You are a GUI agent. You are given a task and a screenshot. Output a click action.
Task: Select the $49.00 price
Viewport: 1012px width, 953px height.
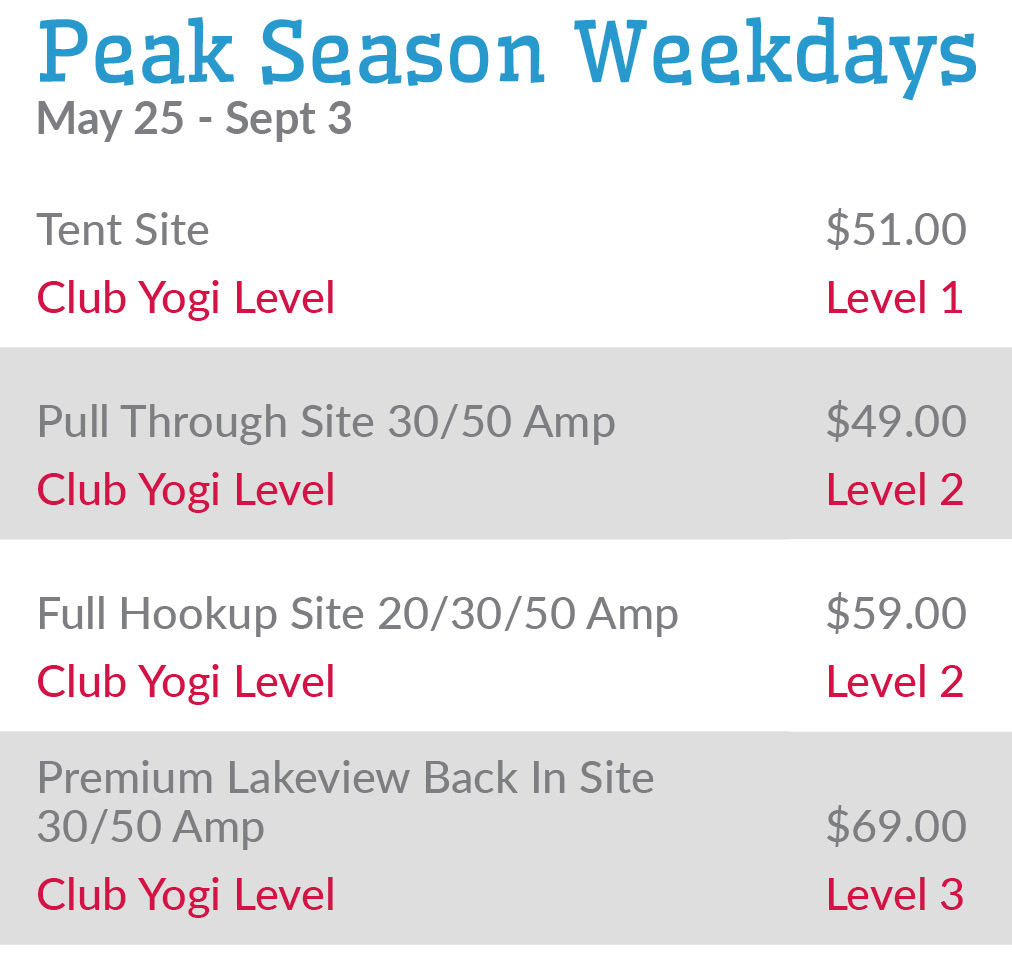pyautogui.click(x=896, y=422)
